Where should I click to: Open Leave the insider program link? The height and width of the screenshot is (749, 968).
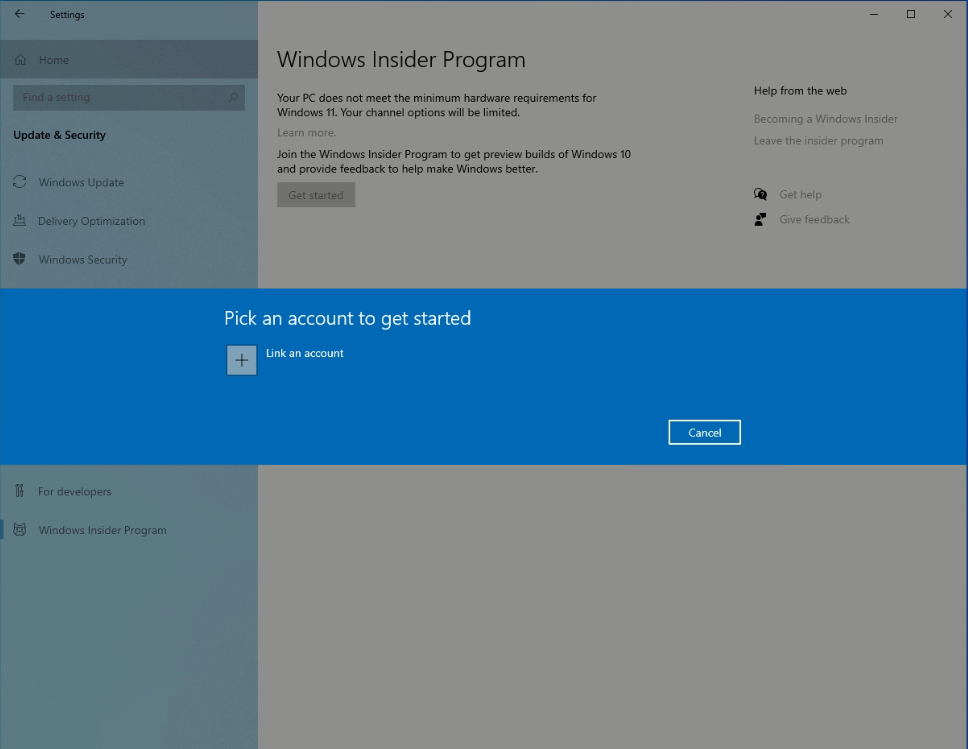point(819,141)
